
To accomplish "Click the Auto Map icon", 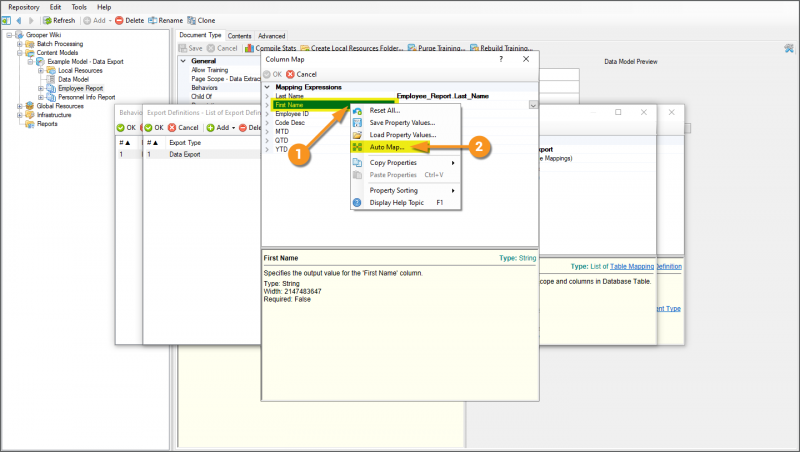I will point(357,147).
